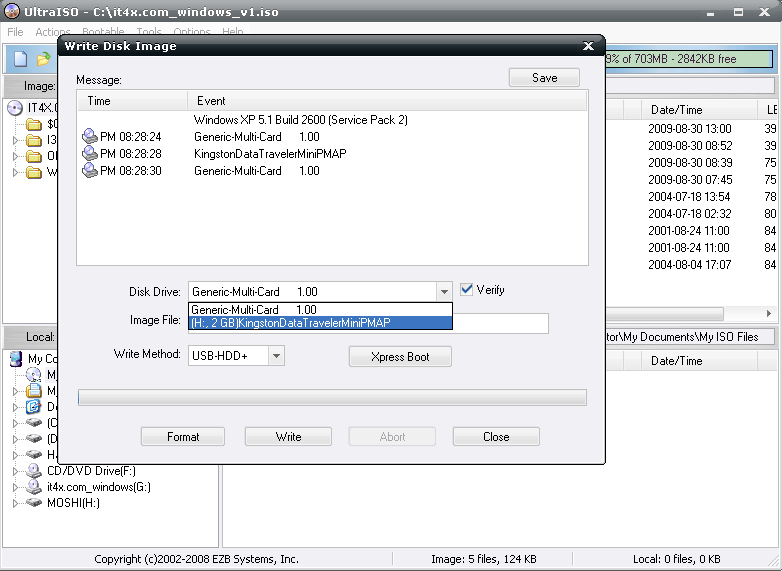Screen dimensions: 782x571
Task: Expand the MOSHI(H:) tree node
Action: tap(15, 503)
